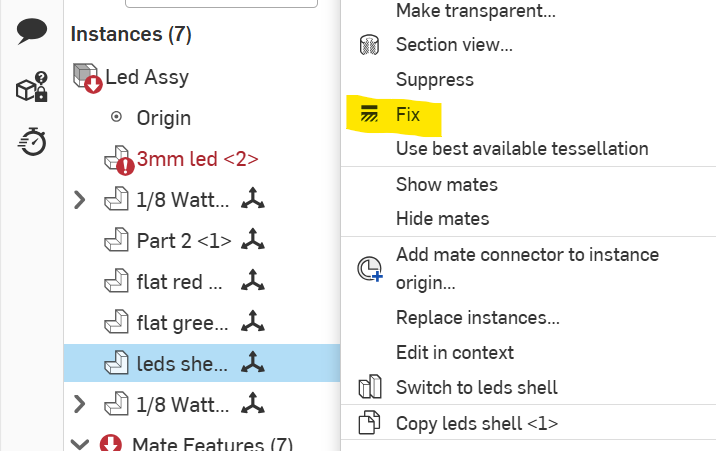716x451 pixels.
Task: Expand the last 1/8 Watt instance
Action: (x=79, y=404)
